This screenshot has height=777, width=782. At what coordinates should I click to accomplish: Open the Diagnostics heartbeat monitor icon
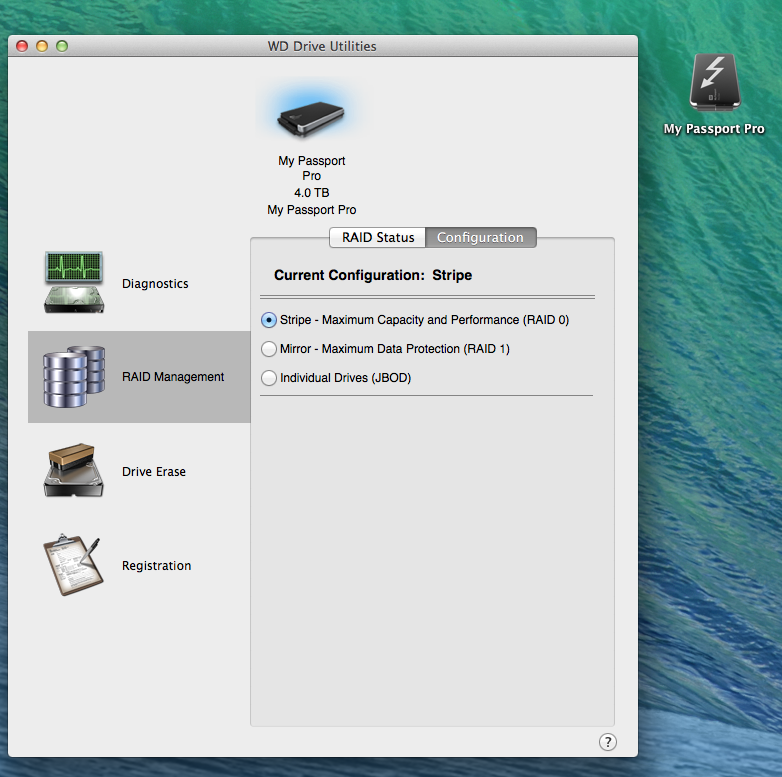[x=73, y=283]
